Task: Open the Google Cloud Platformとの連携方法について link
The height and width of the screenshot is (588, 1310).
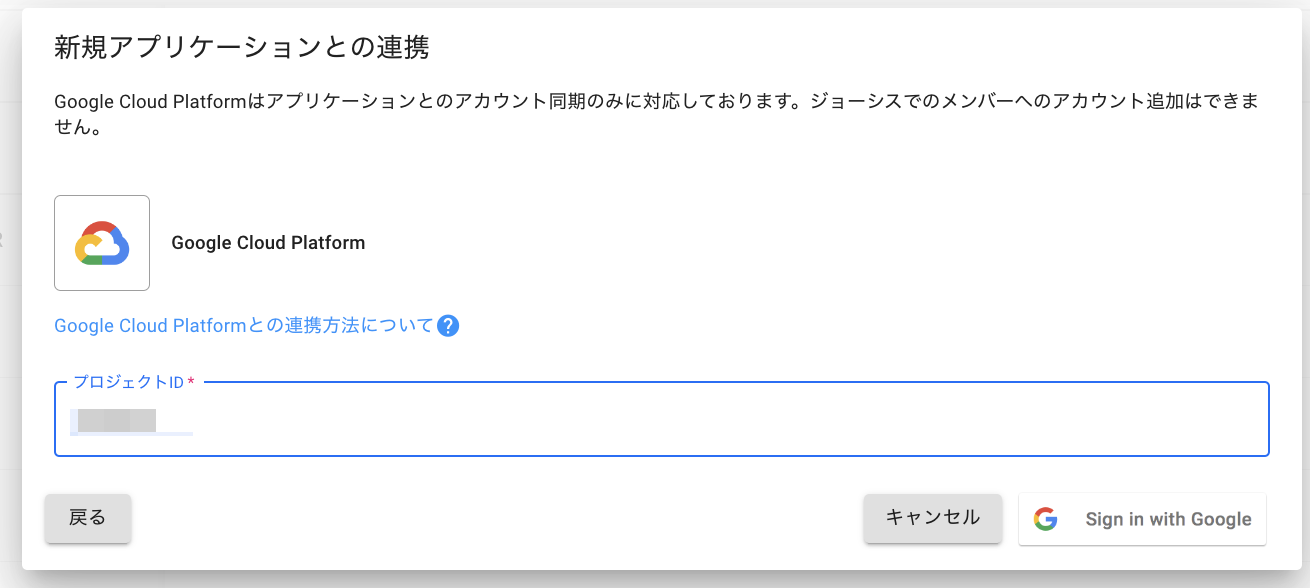Action: click(x=243, y=326)
